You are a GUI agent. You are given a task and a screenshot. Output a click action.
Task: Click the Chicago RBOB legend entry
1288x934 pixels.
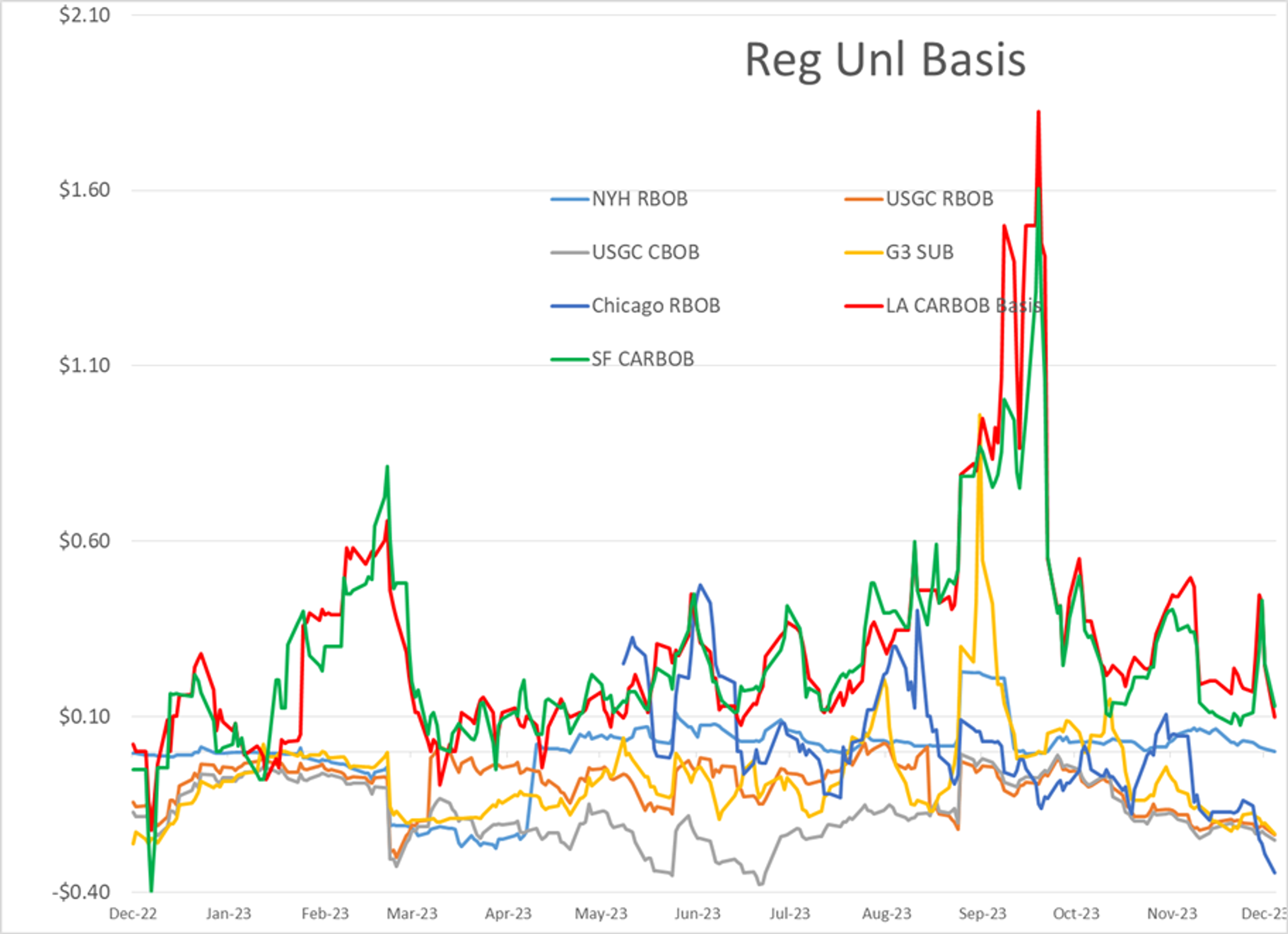(x=635, y=305)
